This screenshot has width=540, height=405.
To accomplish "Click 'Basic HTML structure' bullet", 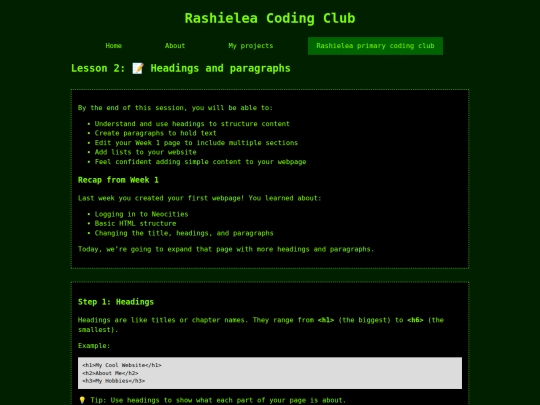I will click(135, 224).
